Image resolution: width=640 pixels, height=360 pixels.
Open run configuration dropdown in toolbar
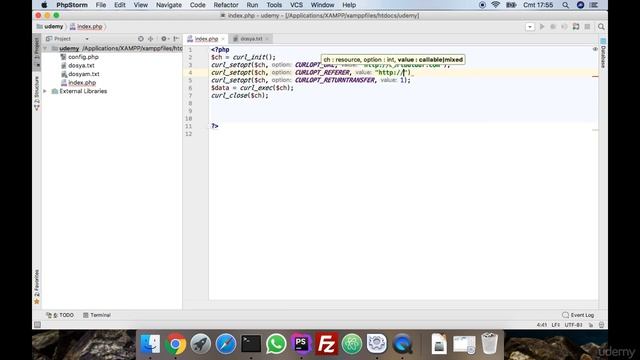(530, 27)
